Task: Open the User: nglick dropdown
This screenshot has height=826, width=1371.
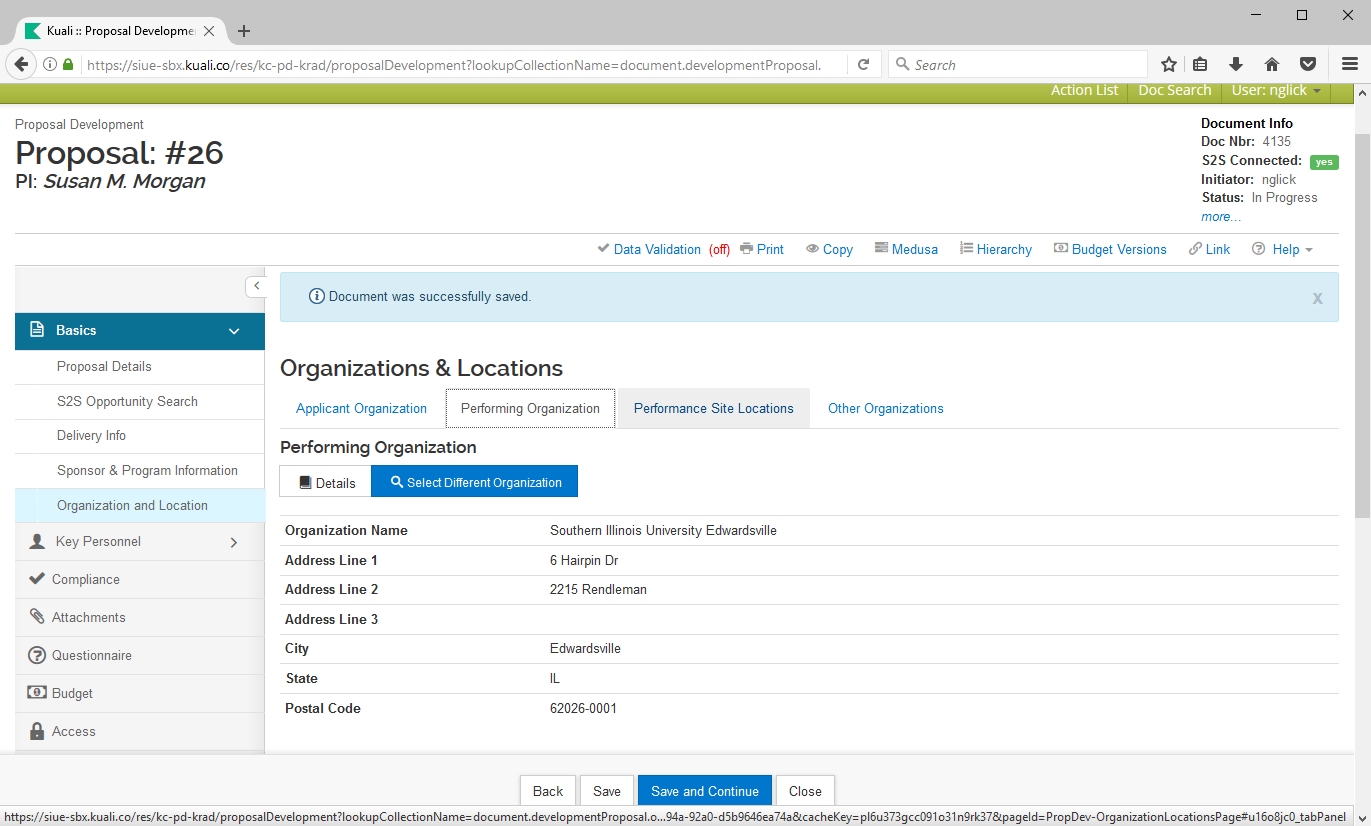Action: pyautogui.click(x=1276, y=90)
